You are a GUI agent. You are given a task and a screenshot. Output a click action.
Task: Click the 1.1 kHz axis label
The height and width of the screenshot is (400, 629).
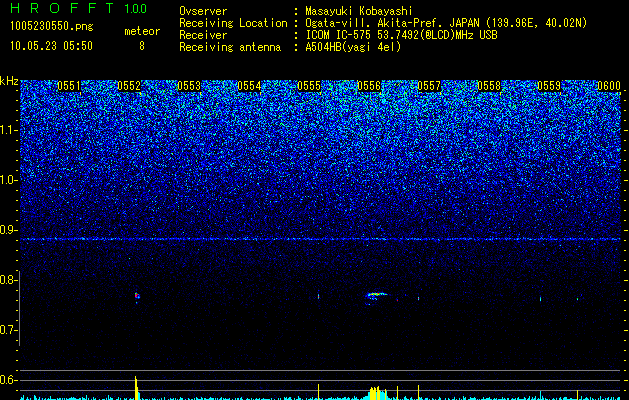click(x=8, y=130)
